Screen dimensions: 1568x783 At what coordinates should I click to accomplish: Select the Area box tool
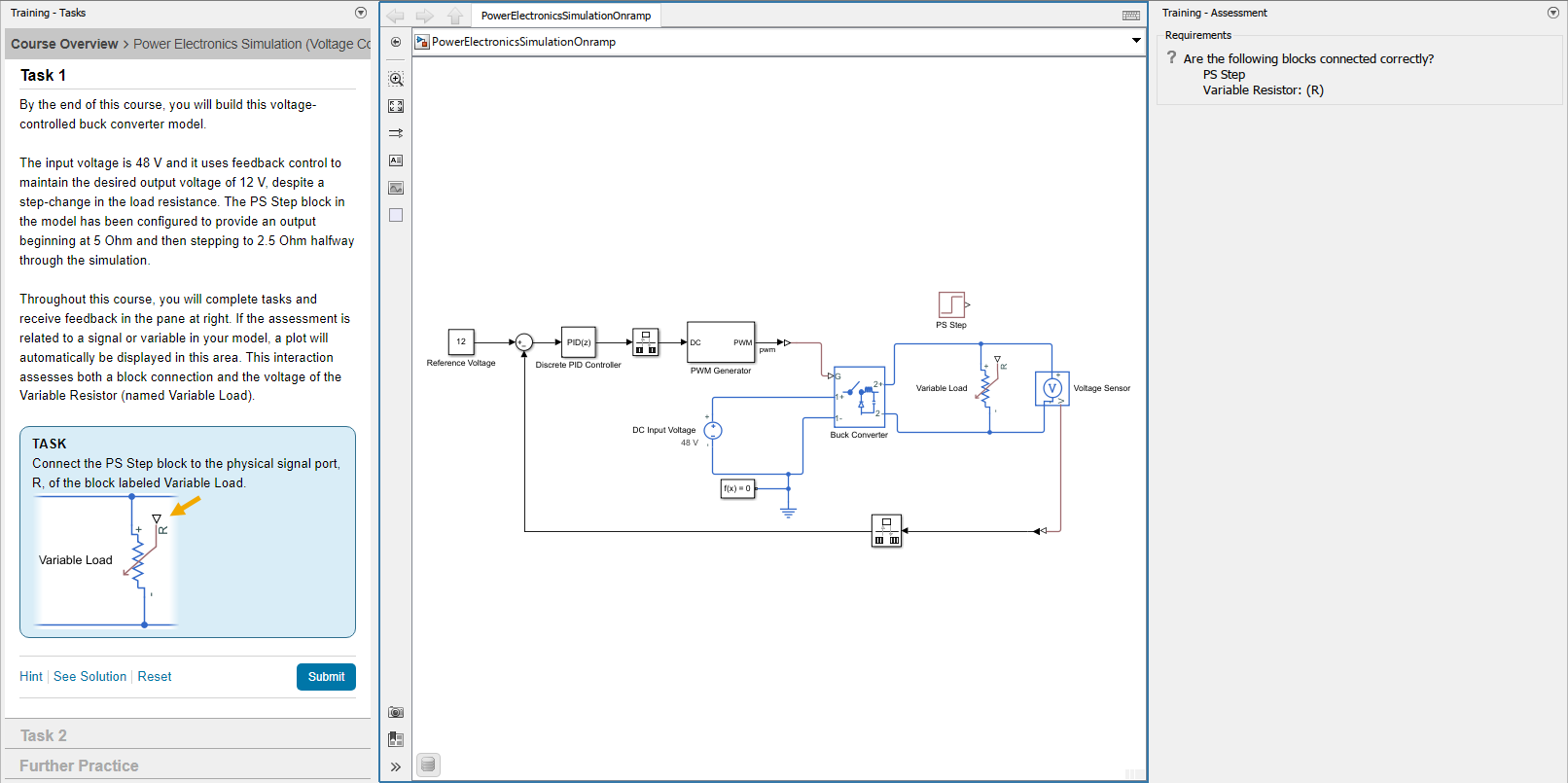396,215
